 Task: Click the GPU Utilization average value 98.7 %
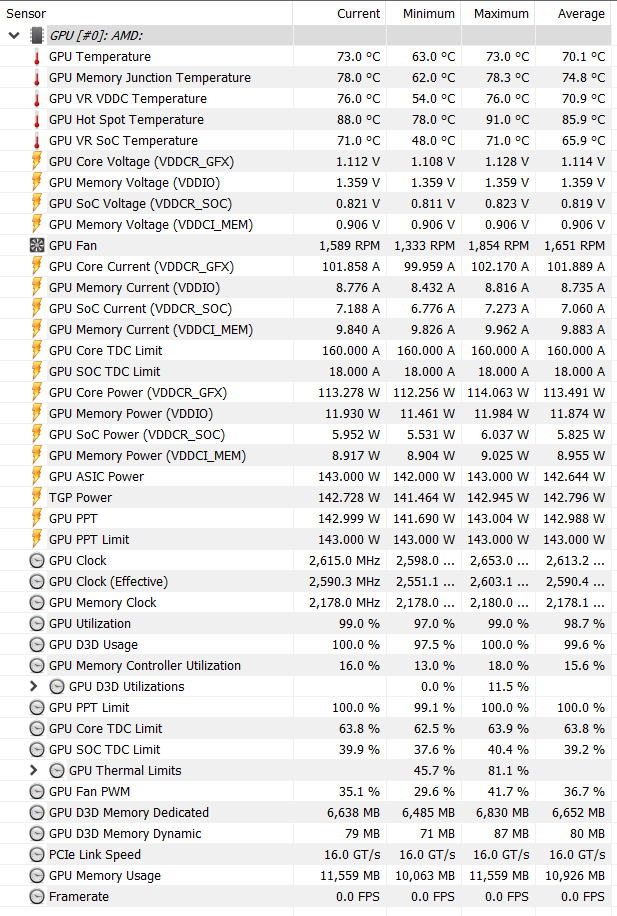click(x=584, y=624)
